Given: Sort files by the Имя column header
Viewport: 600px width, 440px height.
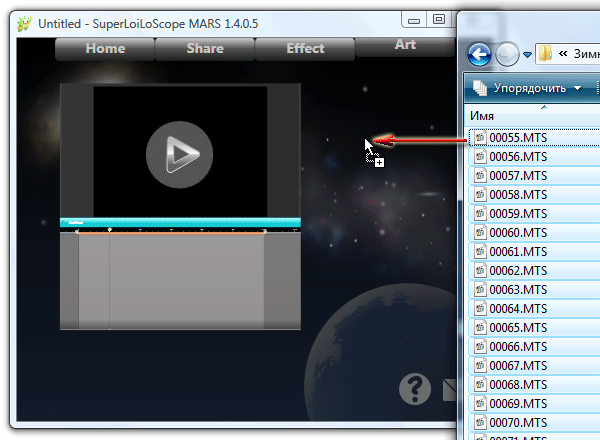Looking at the screenshot, I should (482, 116).
